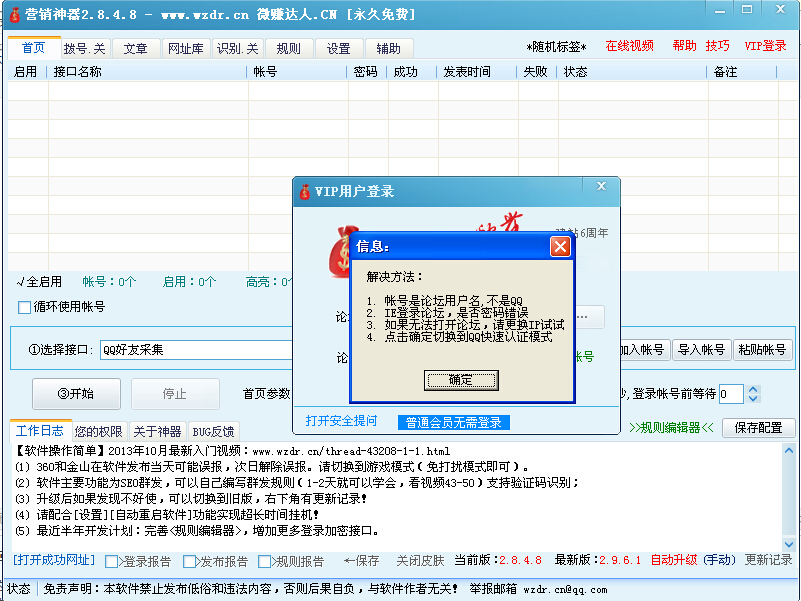Increase the 登录帐号前等待 spinner value
The height and width of the screenshot is (601, 801).
[x=751, y=389]
